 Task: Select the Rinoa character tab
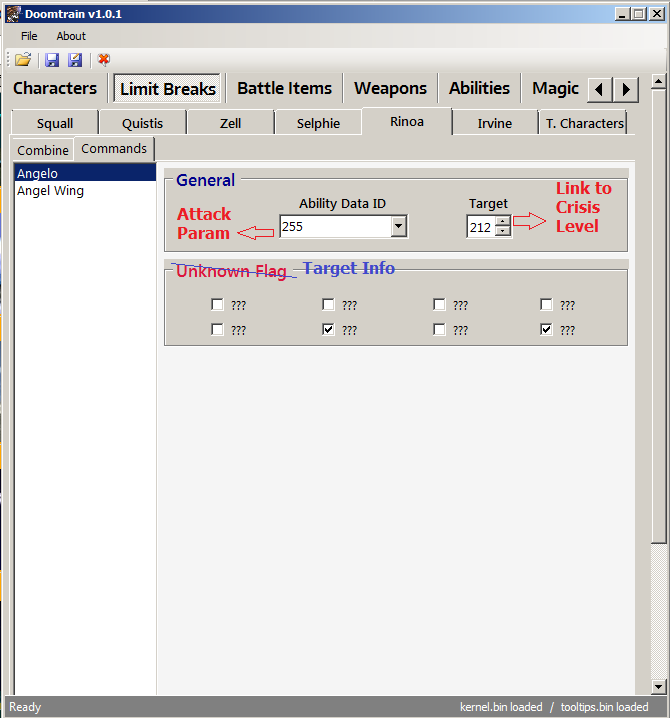point(407,122)
